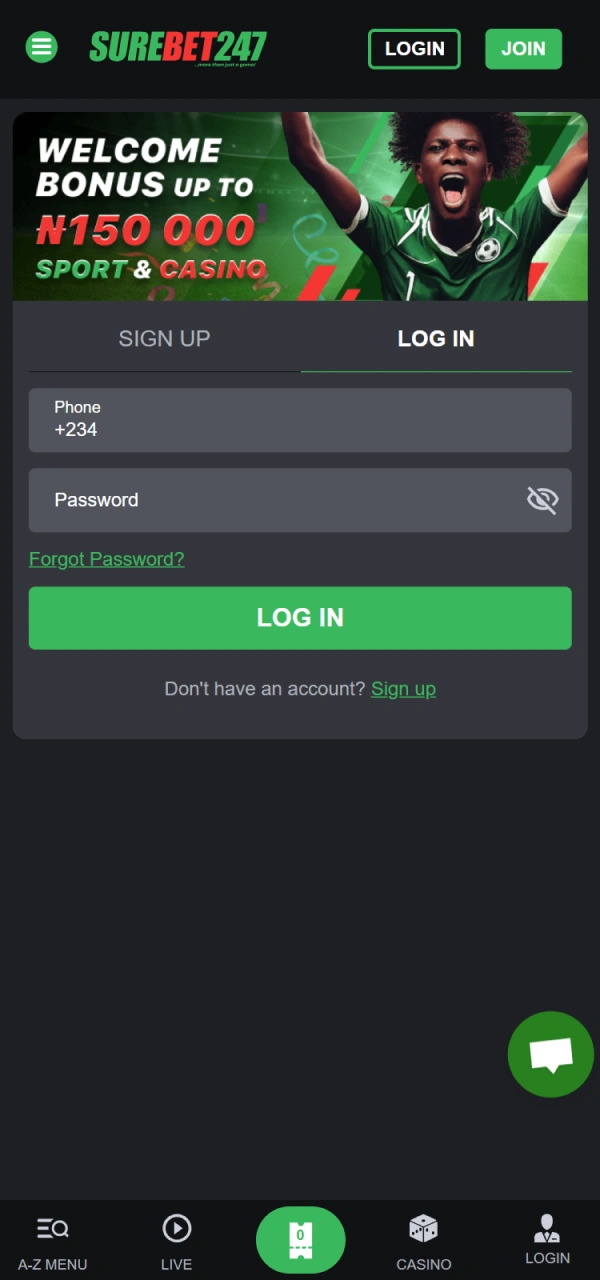Open the live chat bubble

point(550,1054)
